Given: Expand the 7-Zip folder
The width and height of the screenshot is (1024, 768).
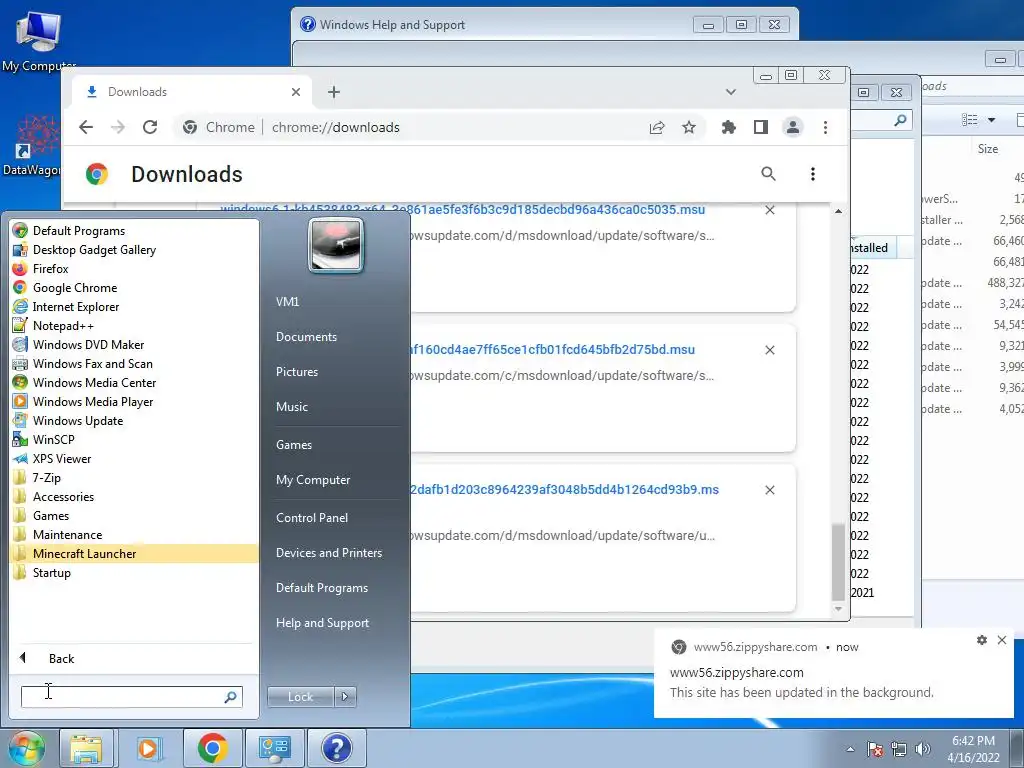Looking at the screenshot, I should (x=134, y=477).
